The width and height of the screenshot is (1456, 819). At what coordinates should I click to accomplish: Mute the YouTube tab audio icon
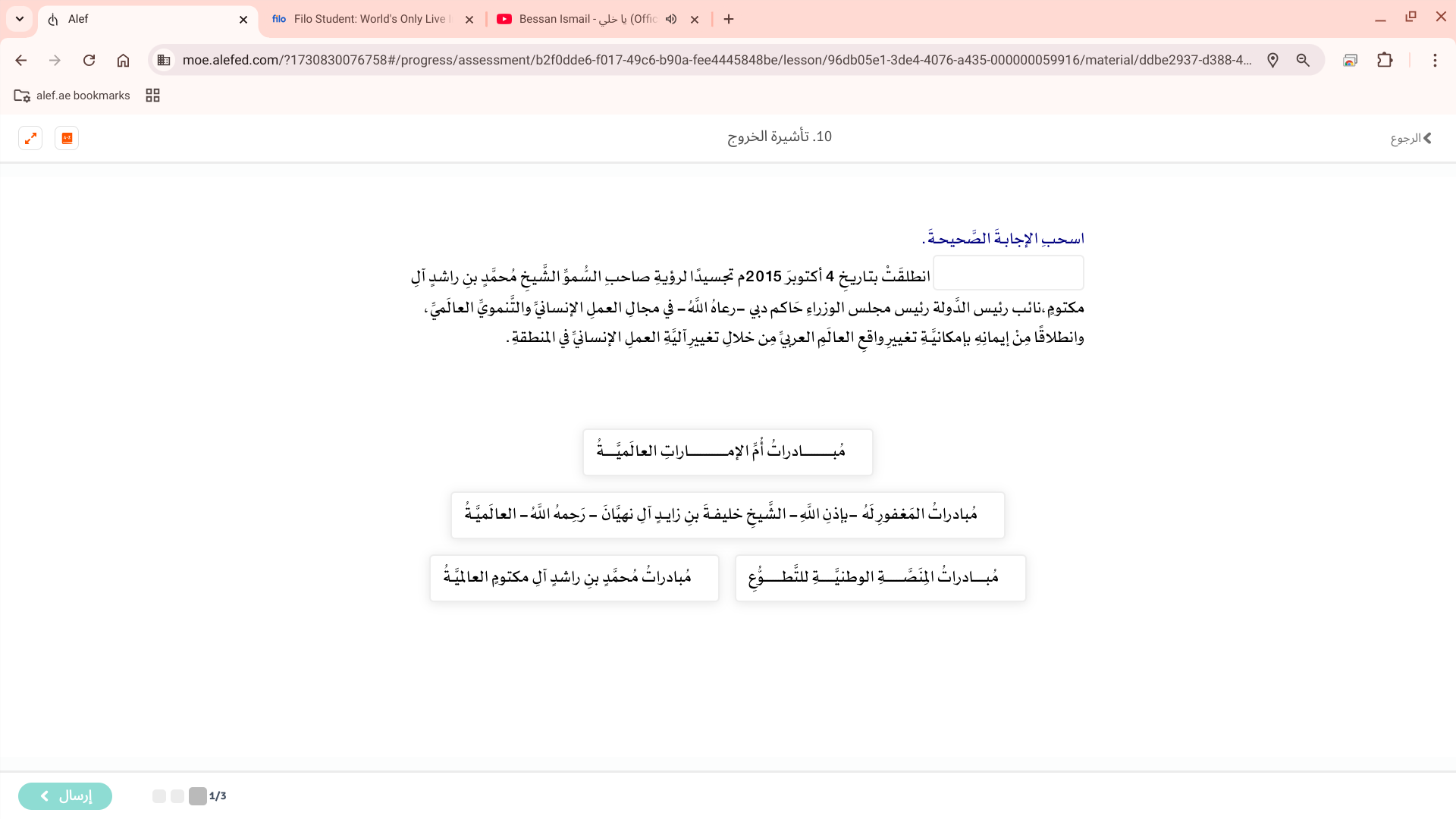coord(671,19)
